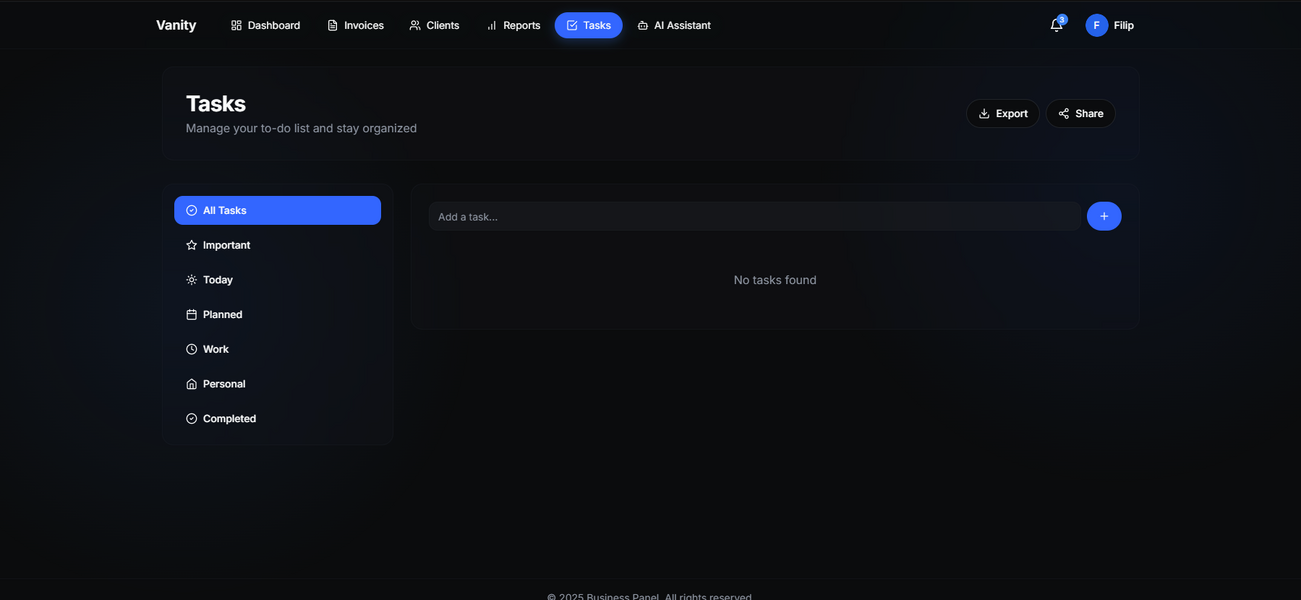Select the active Tasks nav tab
The width and height of the screenshot is (1301, 600).
click(x=588, y=26)
